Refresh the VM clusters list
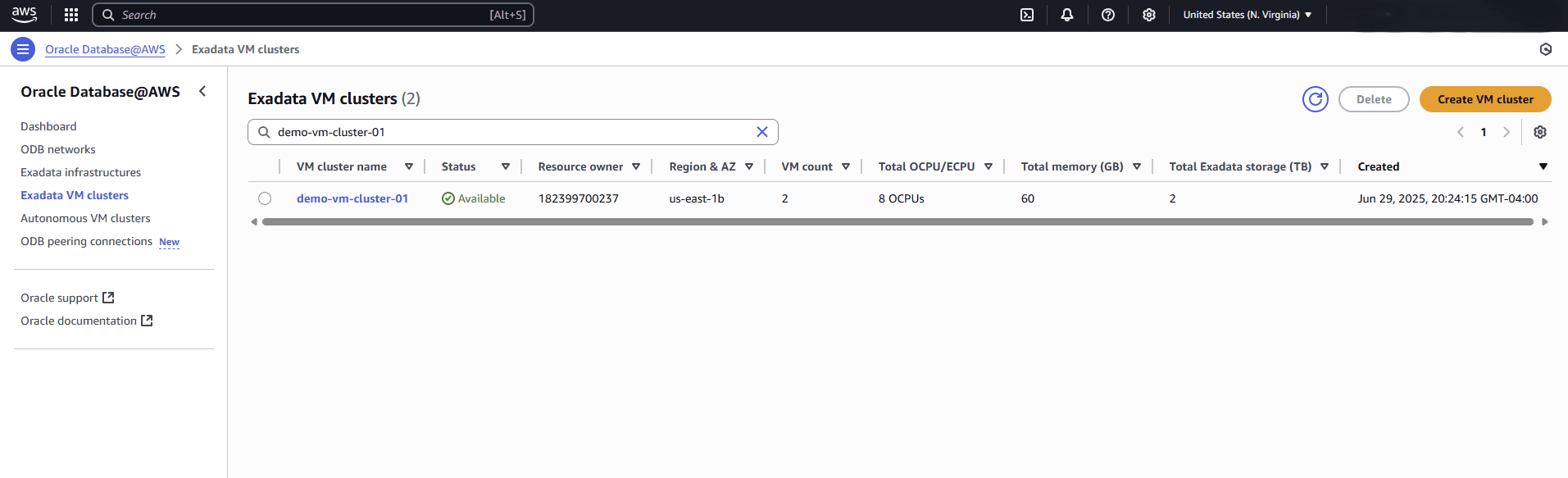 tap(1316, 99)
